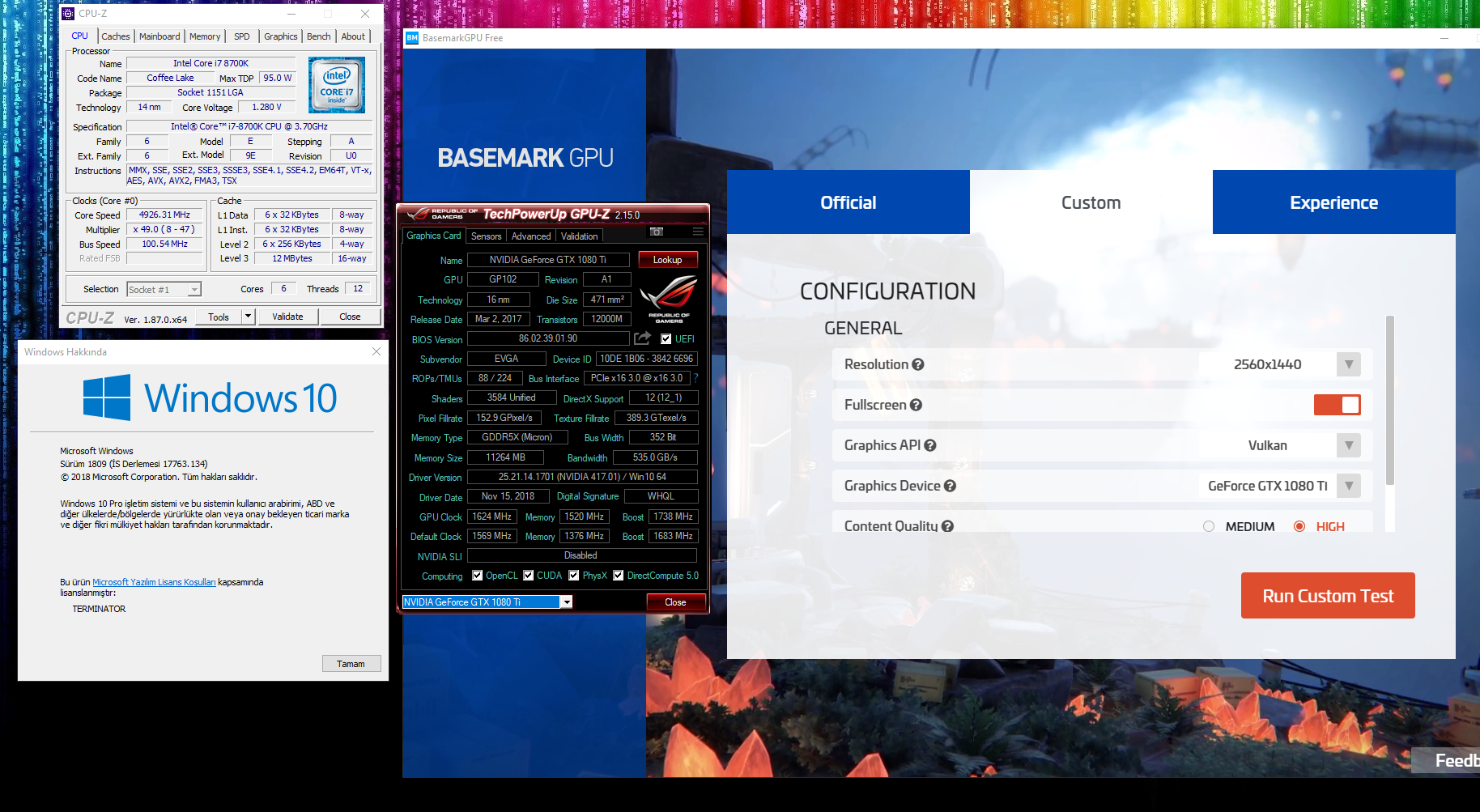Open the Memory tab in CPU-Z
1480x812 pixels.
(205, 36)
